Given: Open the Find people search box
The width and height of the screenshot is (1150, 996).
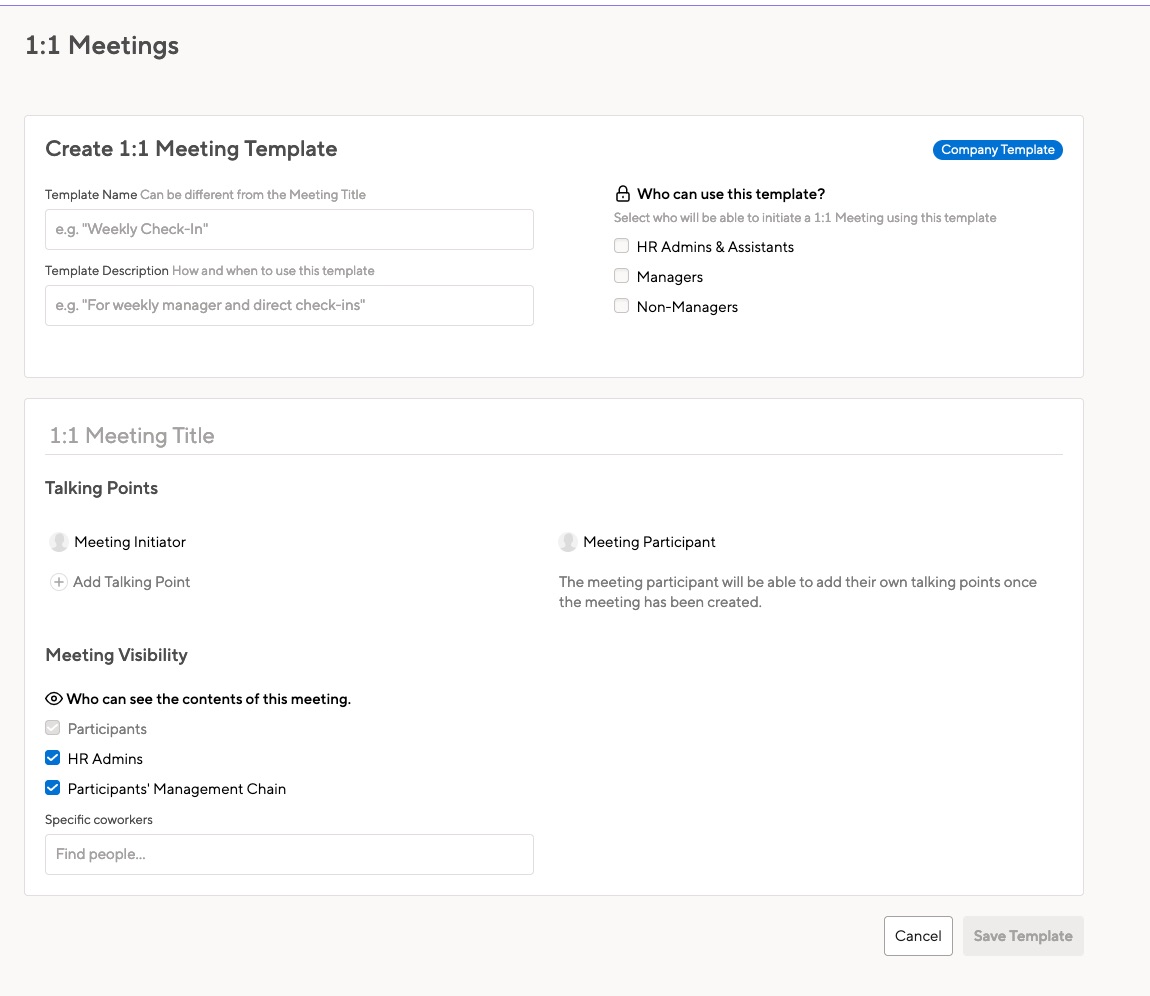Looking at the screenshot, I should [289, 855].
